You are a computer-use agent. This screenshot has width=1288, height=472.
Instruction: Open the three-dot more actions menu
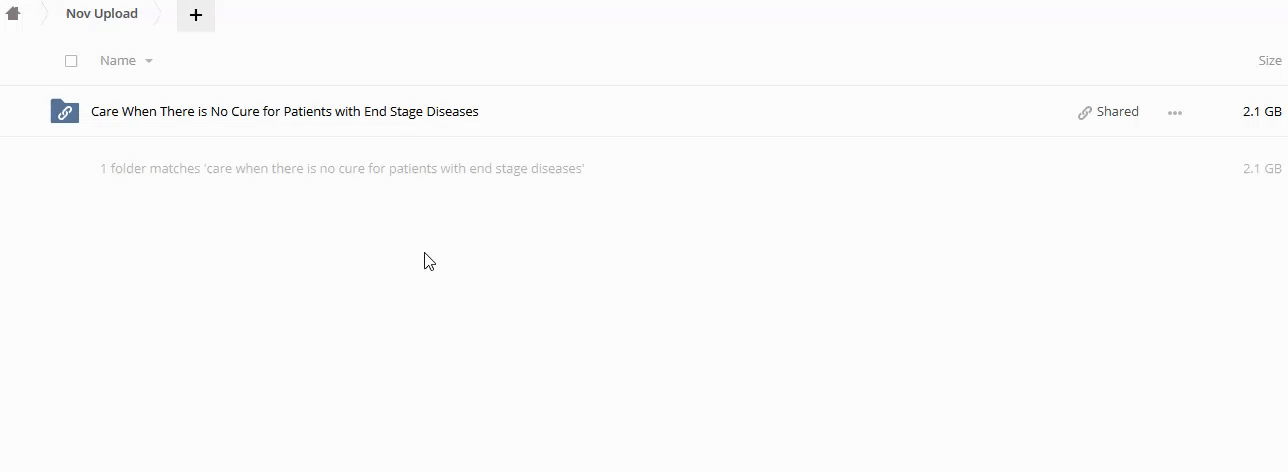click(1175, 112)
